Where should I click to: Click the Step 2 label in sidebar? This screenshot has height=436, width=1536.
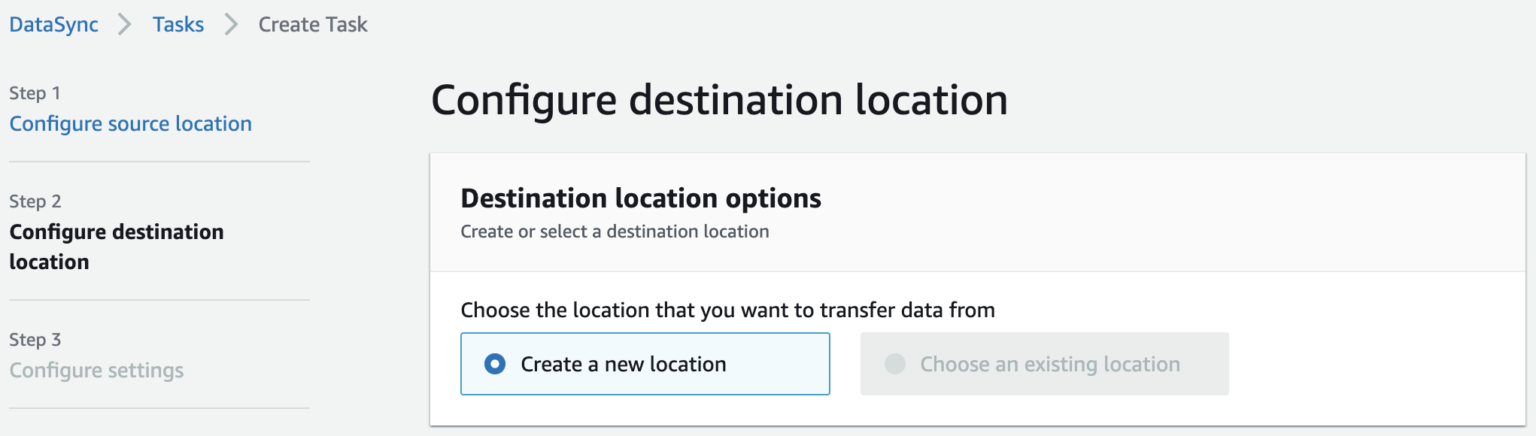pos(35,201)
